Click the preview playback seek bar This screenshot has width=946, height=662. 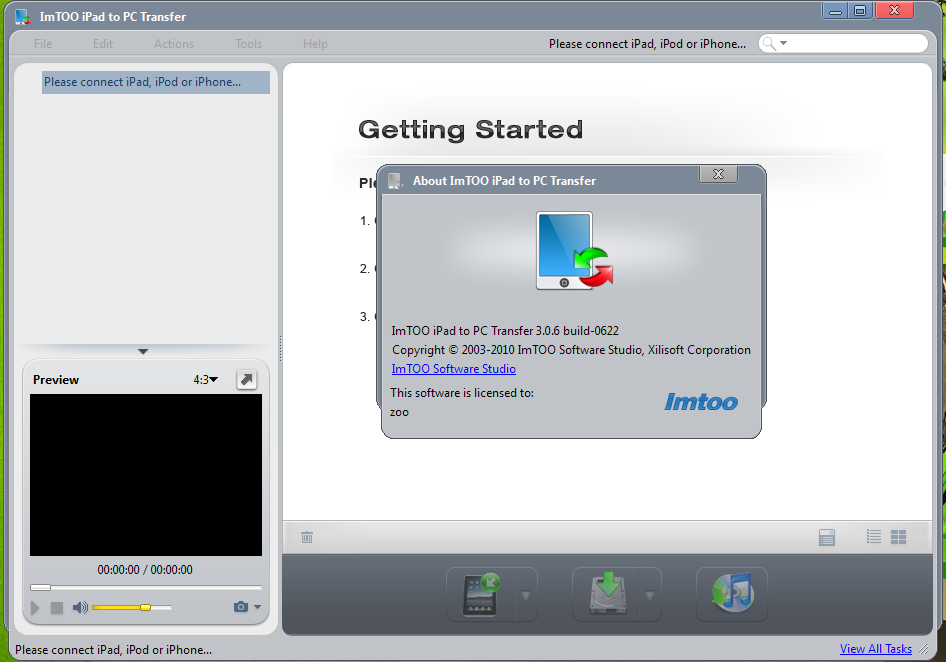(x=146, y=587)
